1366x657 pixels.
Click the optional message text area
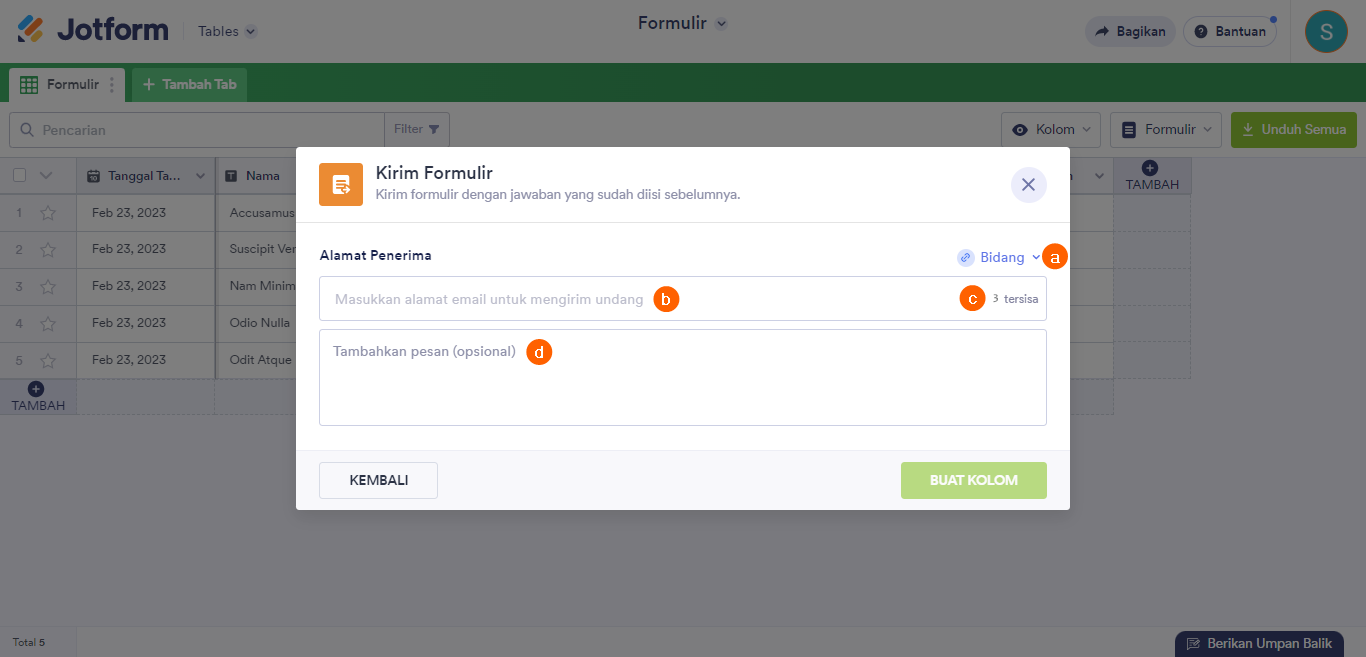point(682,385)
